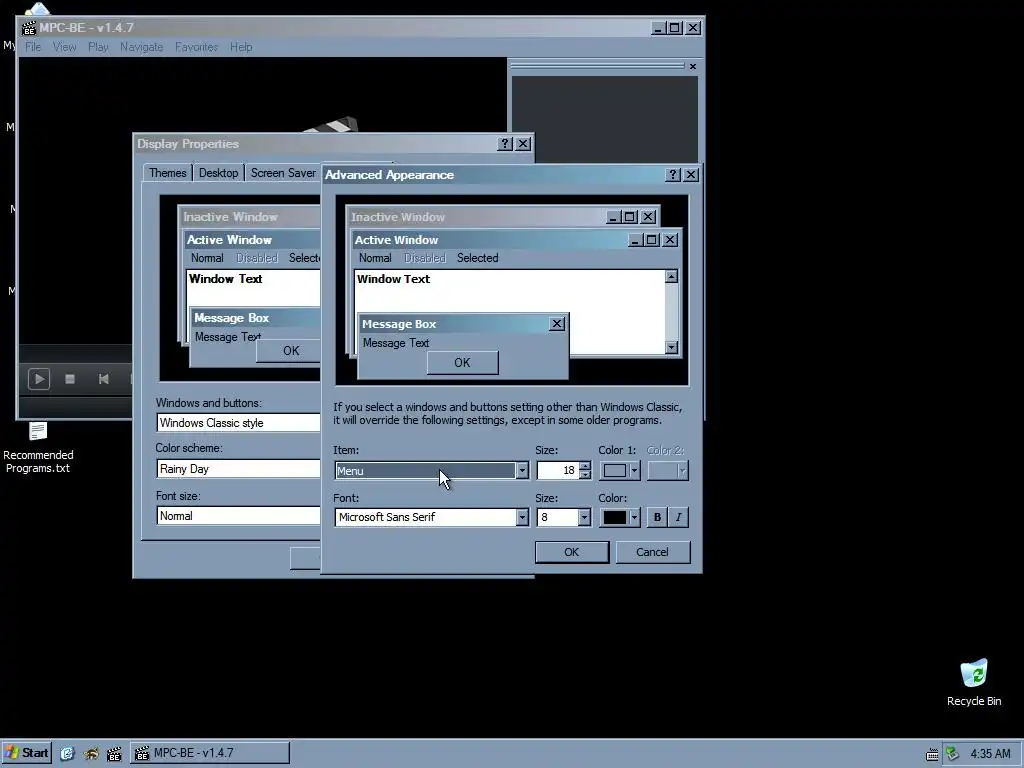Increase item Size with up spinner
This screenshot has width=1024, height=768.
point(584,466)
